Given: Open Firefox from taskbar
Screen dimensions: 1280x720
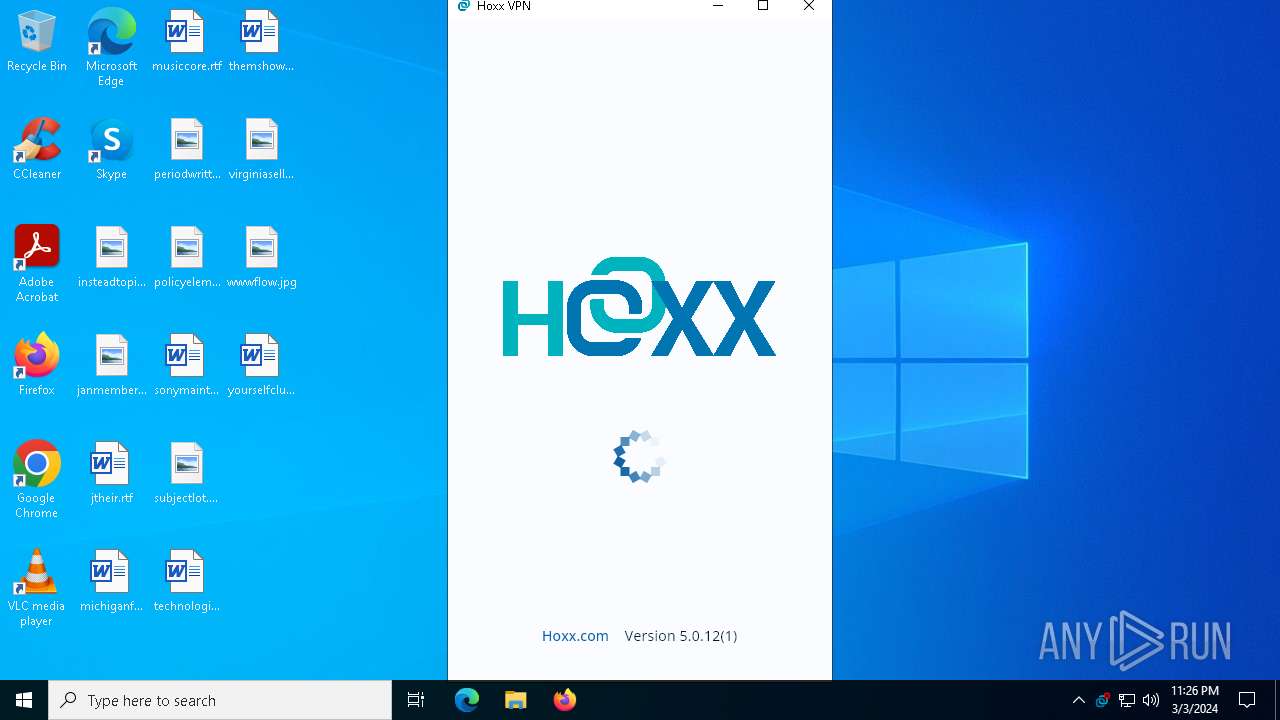Looking at the screenshot, I should (x=565, y=700).
